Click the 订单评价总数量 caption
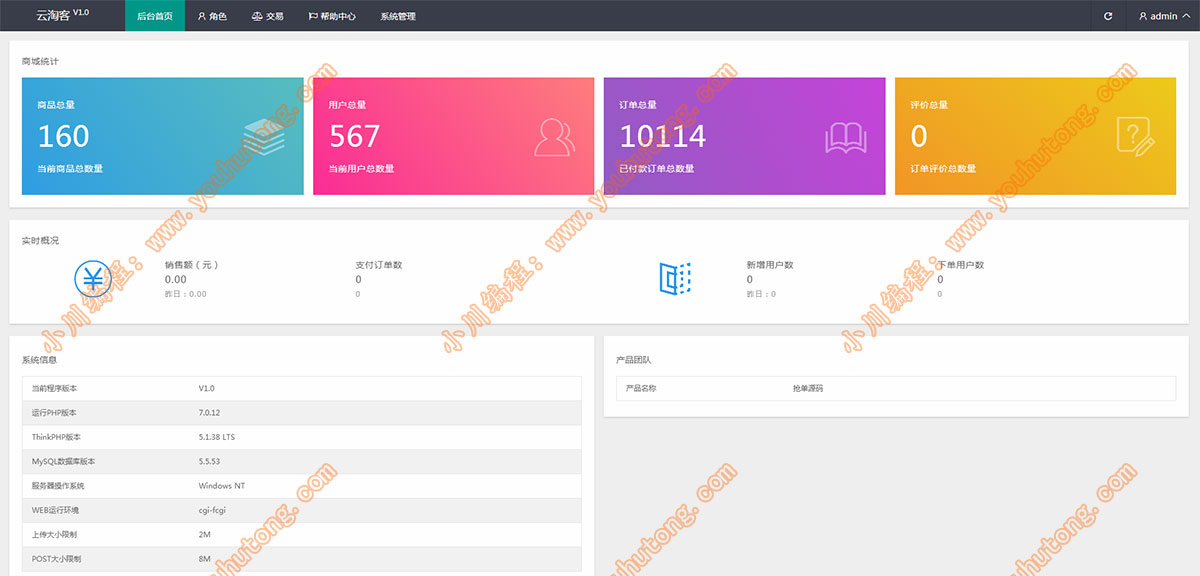 tap(943, 169)
